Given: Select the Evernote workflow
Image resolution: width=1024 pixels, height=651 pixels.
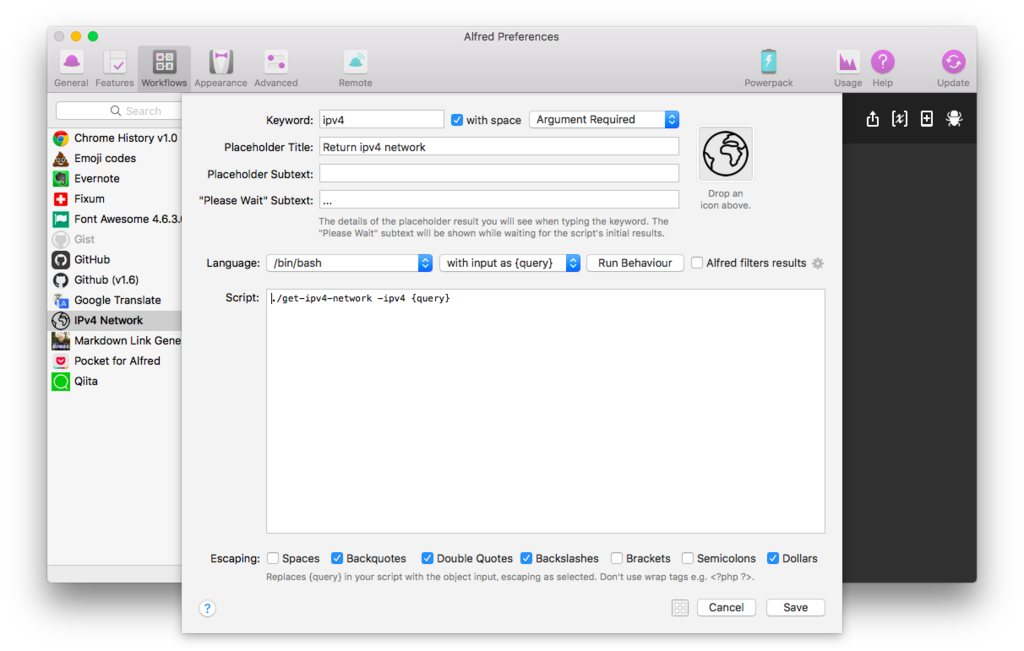Looking at the screenshot, I should (x=115, y=178).
